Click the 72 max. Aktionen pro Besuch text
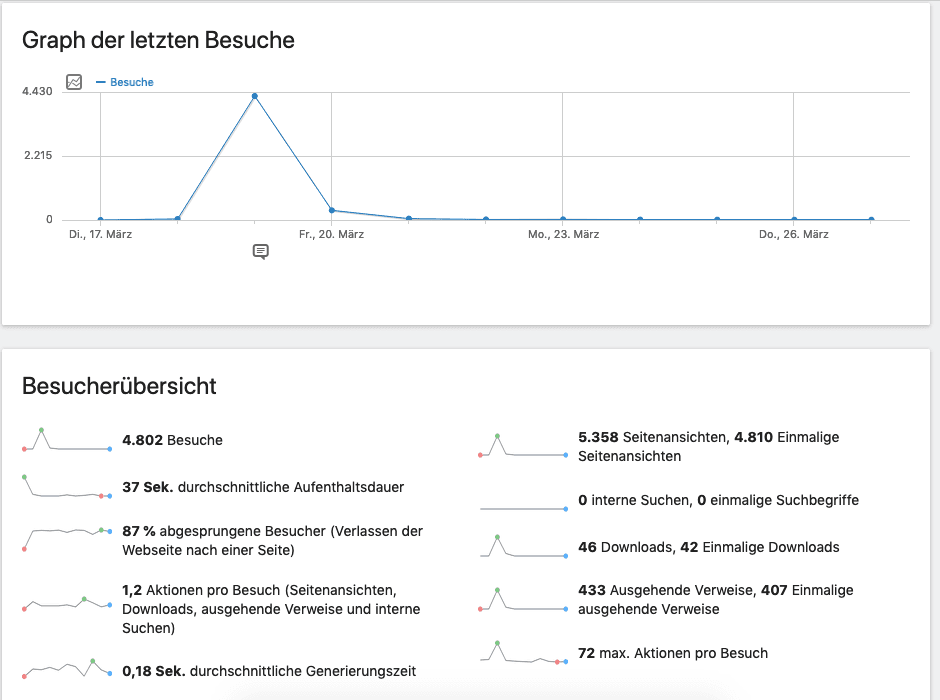940x700 pixels. pos(673,653)
